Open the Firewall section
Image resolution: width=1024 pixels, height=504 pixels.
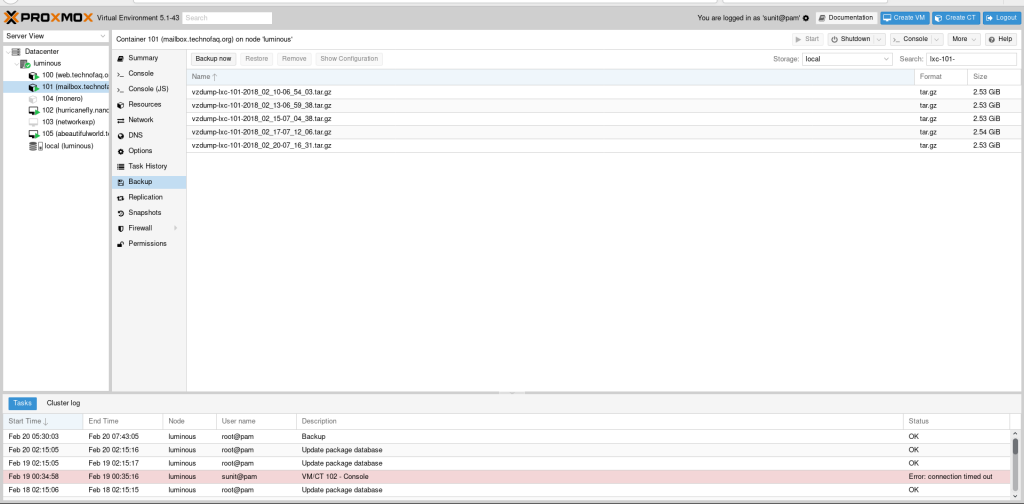tap(140, 228)
